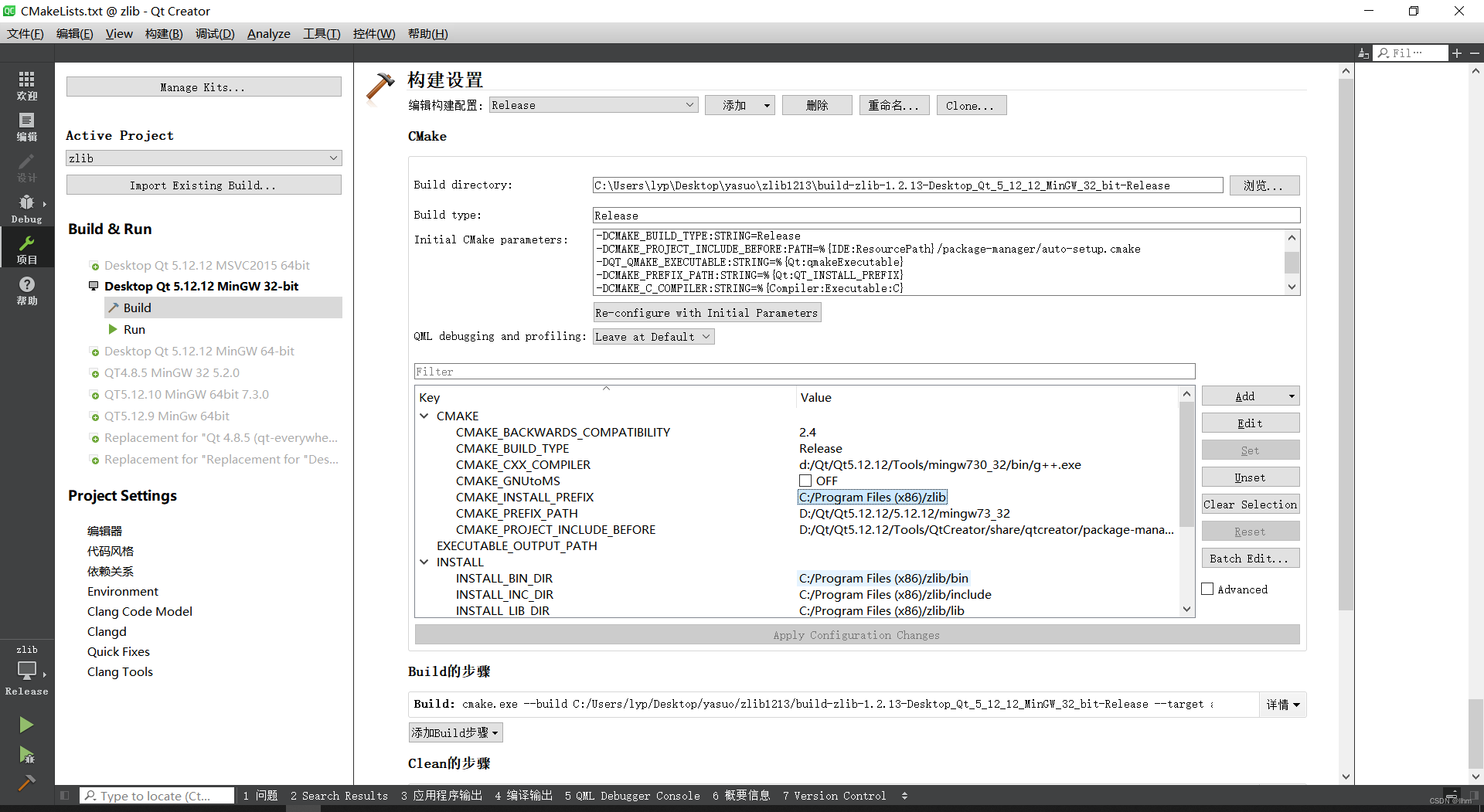Open the 调试(D) menu
This screenshot has height=812, width=1484.
coord(215,34)
